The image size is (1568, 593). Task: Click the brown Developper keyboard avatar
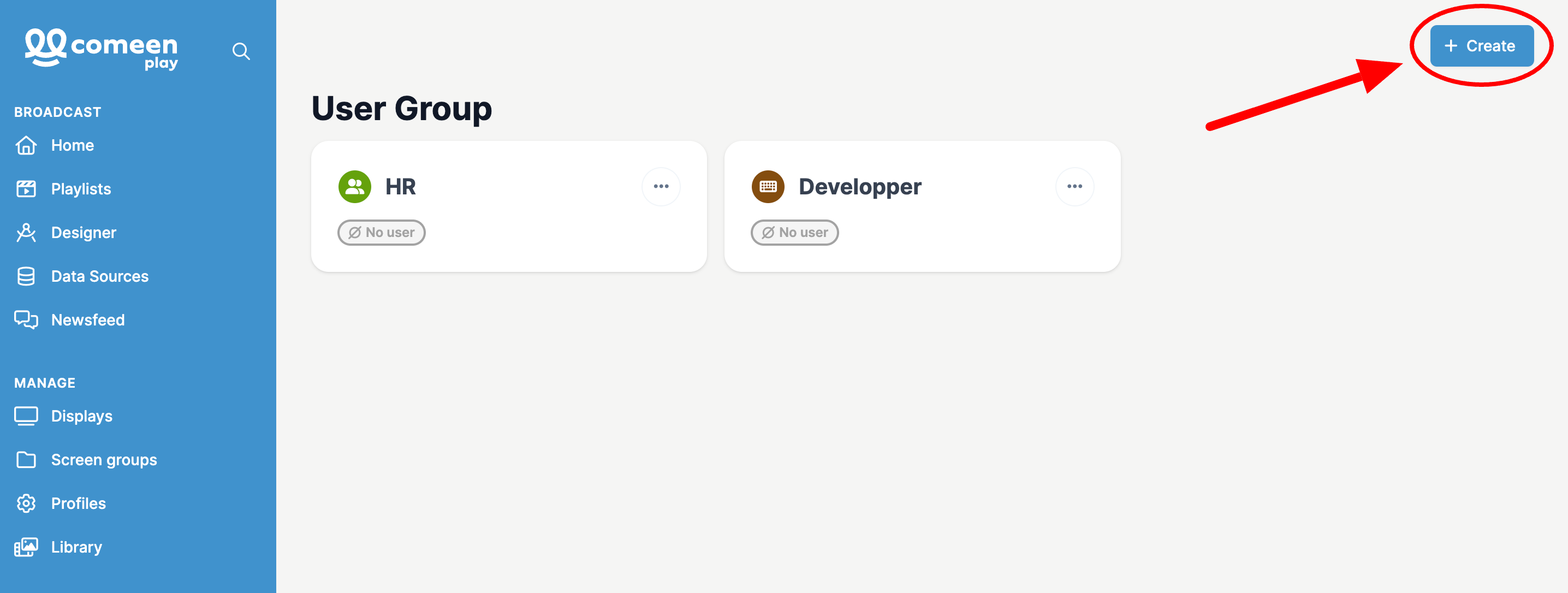pyautogui.click(x=768, y=187)
